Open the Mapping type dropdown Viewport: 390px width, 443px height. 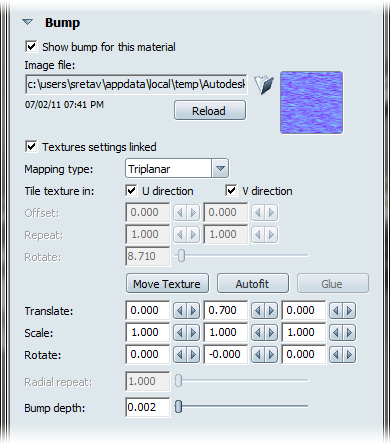[177, 169]
